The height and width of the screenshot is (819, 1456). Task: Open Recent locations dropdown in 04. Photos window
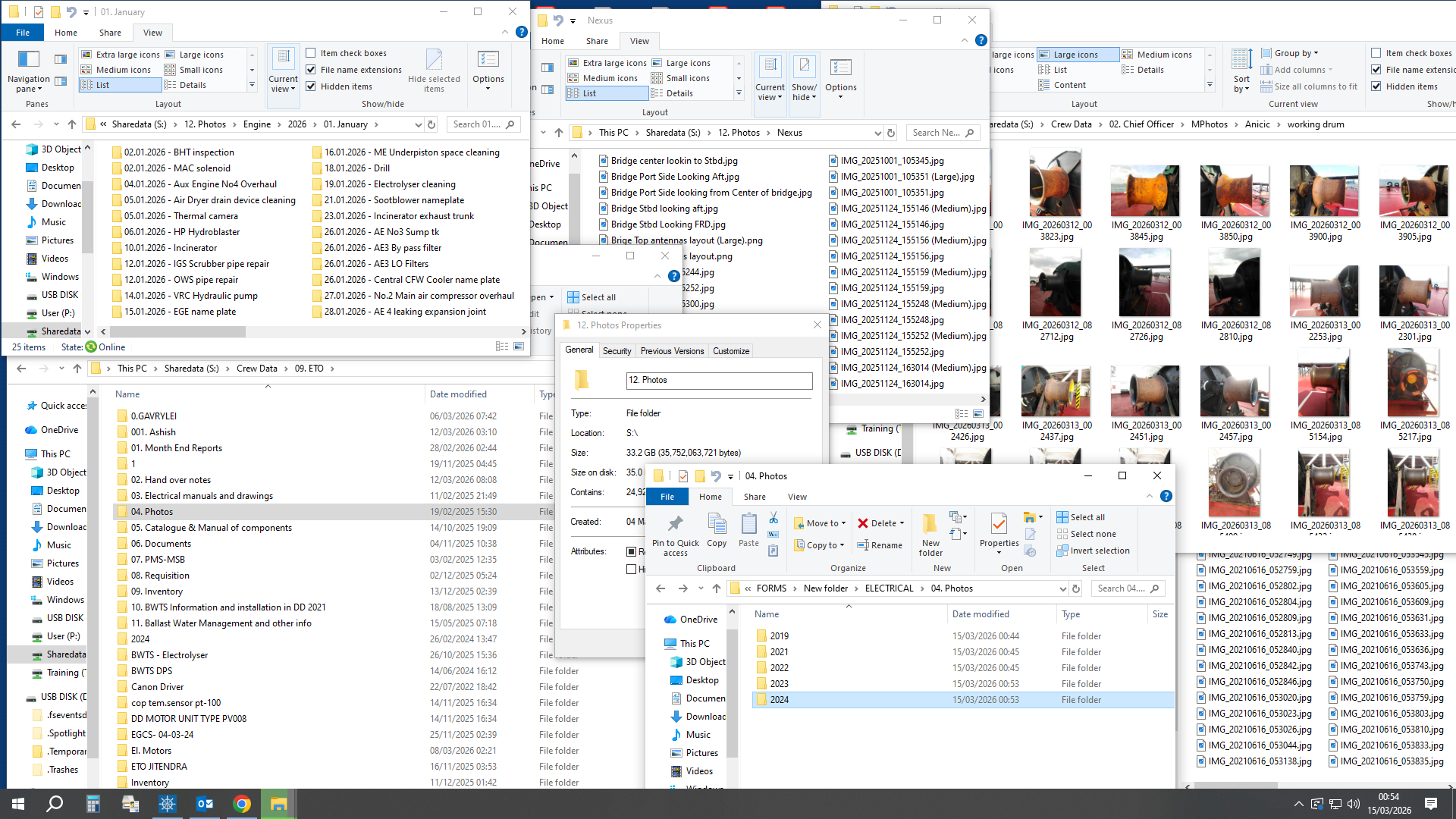[701, 588]
